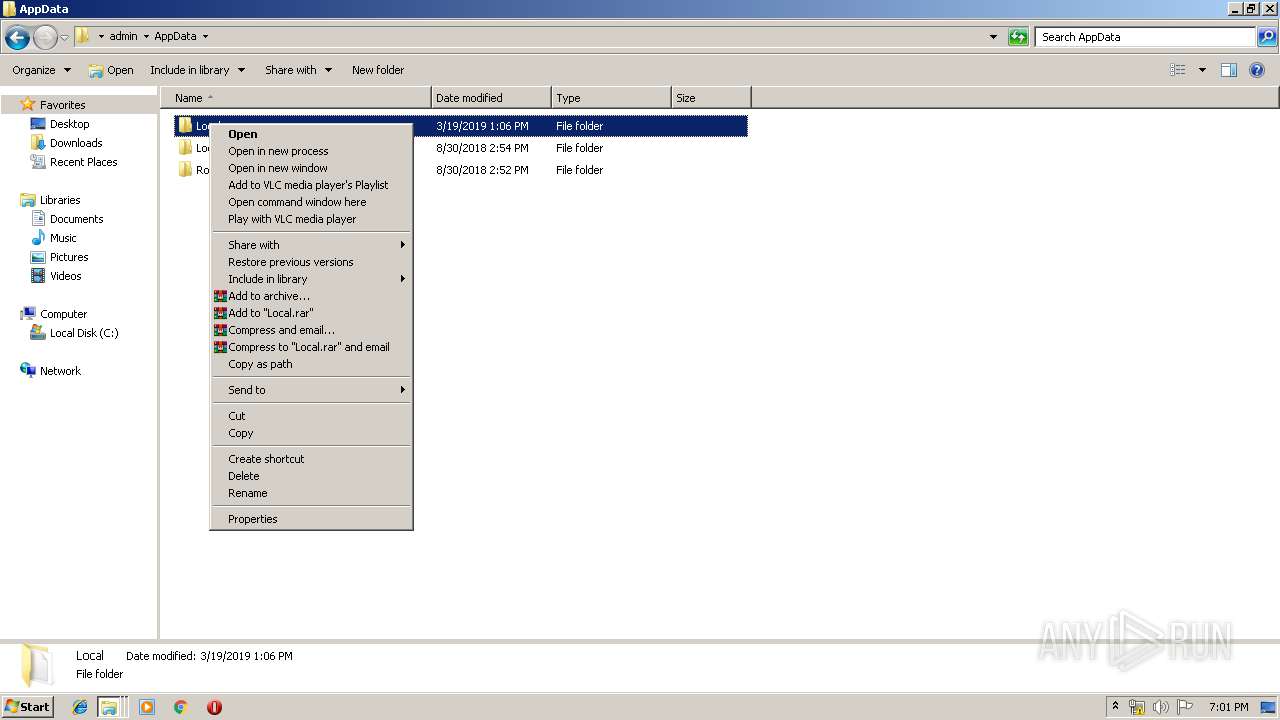
Task: Choose Rename in context menu
Action: click(311, 493)
